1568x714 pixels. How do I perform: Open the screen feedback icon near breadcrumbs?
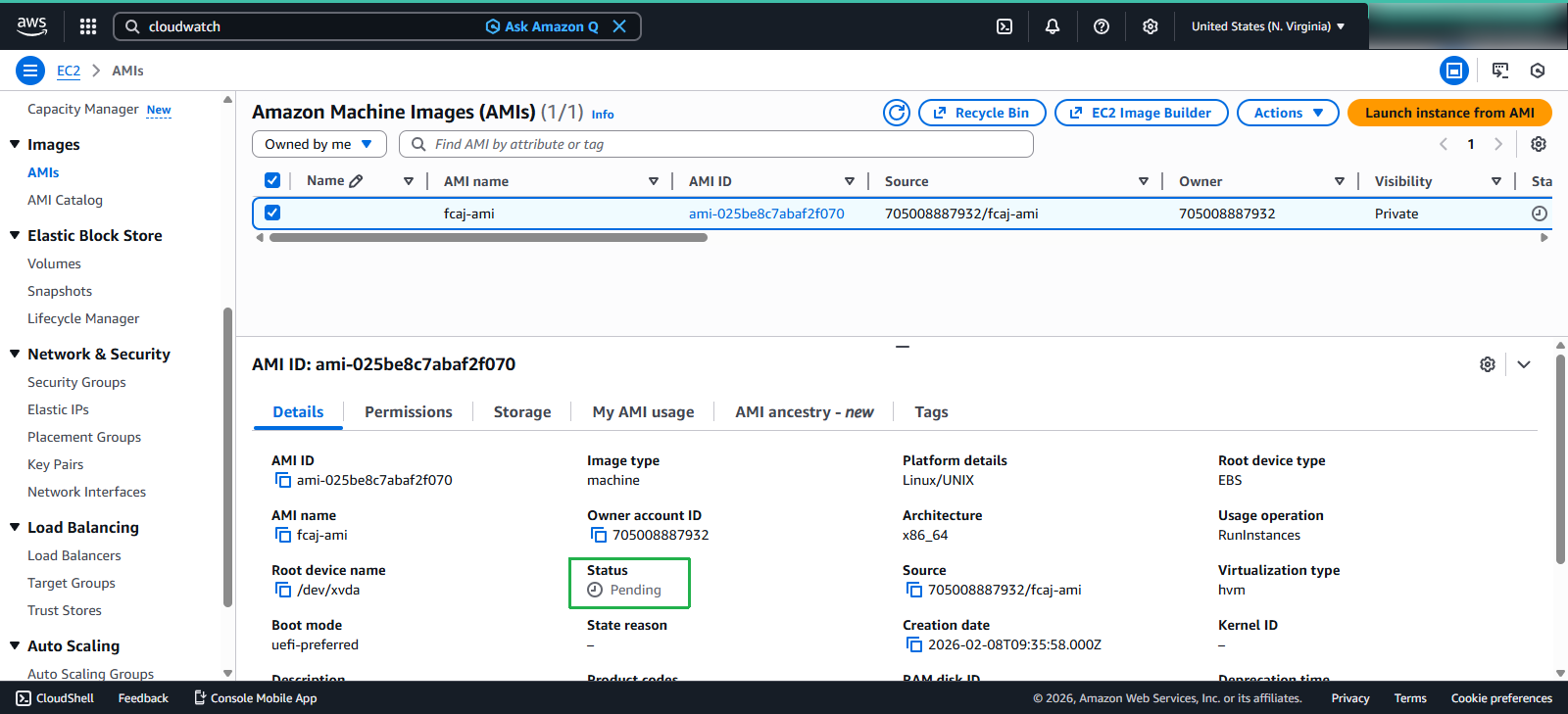[1500, 71]
